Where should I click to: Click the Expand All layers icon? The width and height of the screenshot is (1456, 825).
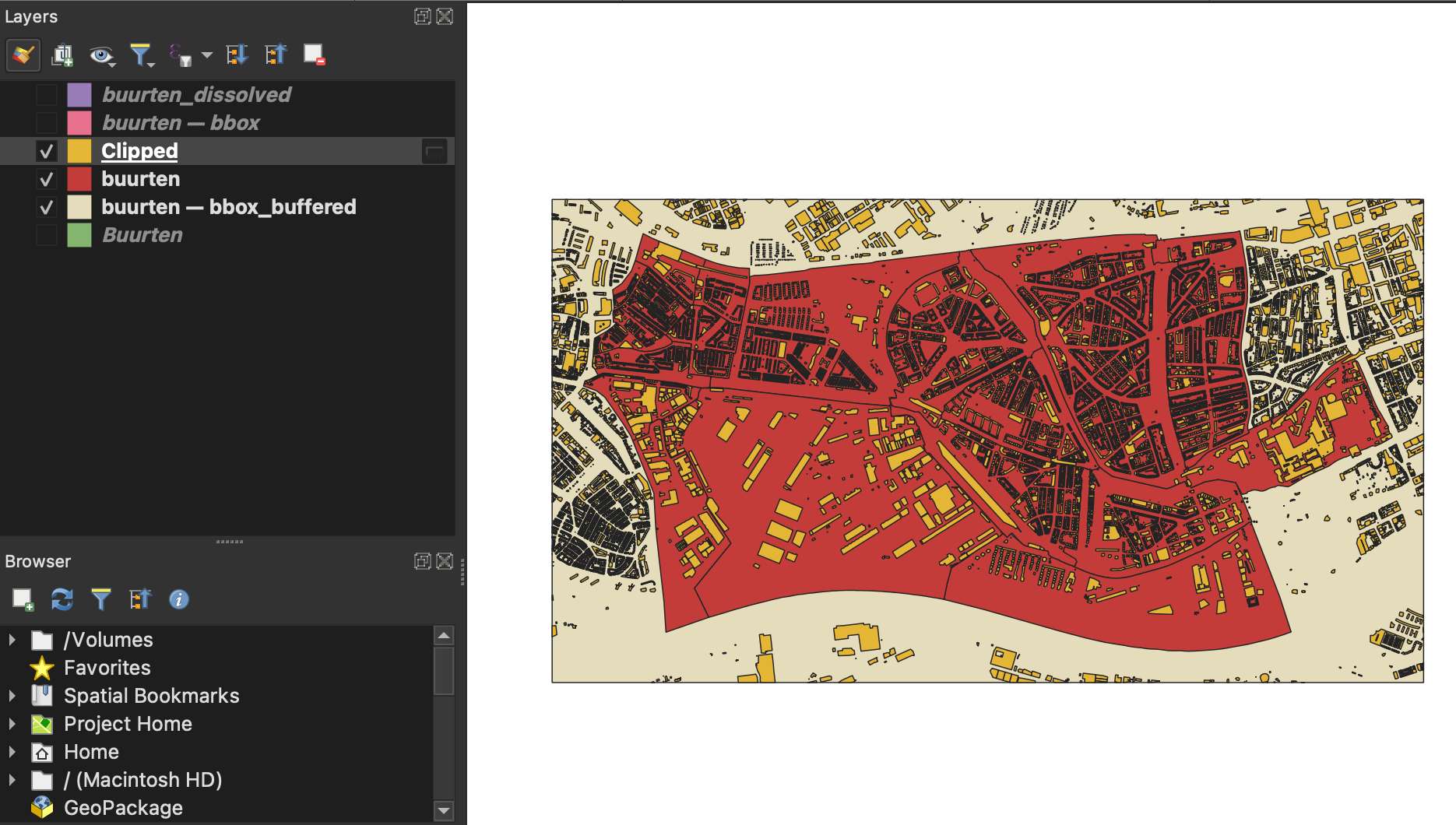(x=237, y=54)
